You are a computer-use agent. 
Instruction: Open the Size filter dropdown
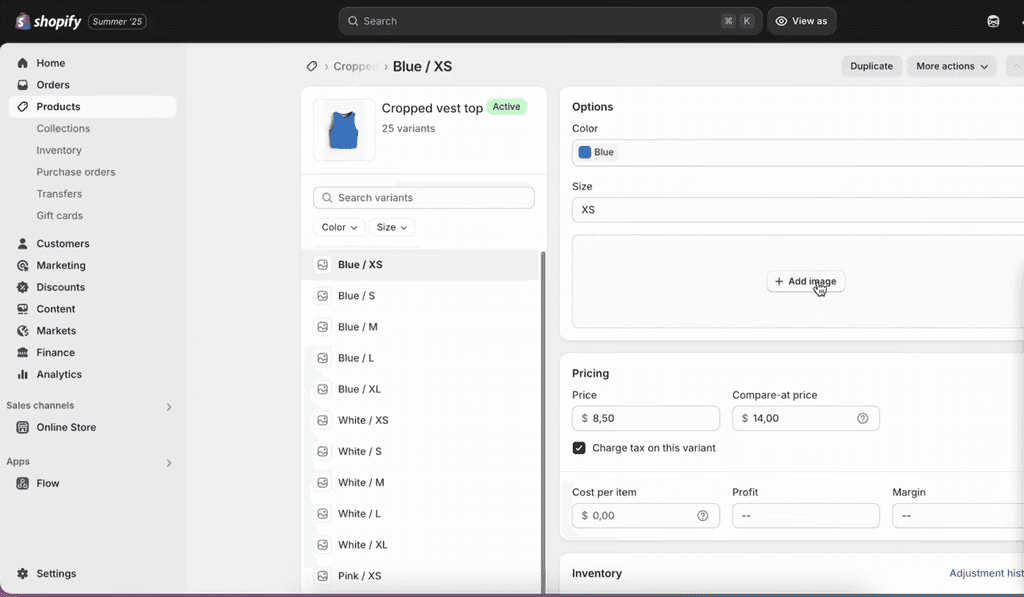391,227
